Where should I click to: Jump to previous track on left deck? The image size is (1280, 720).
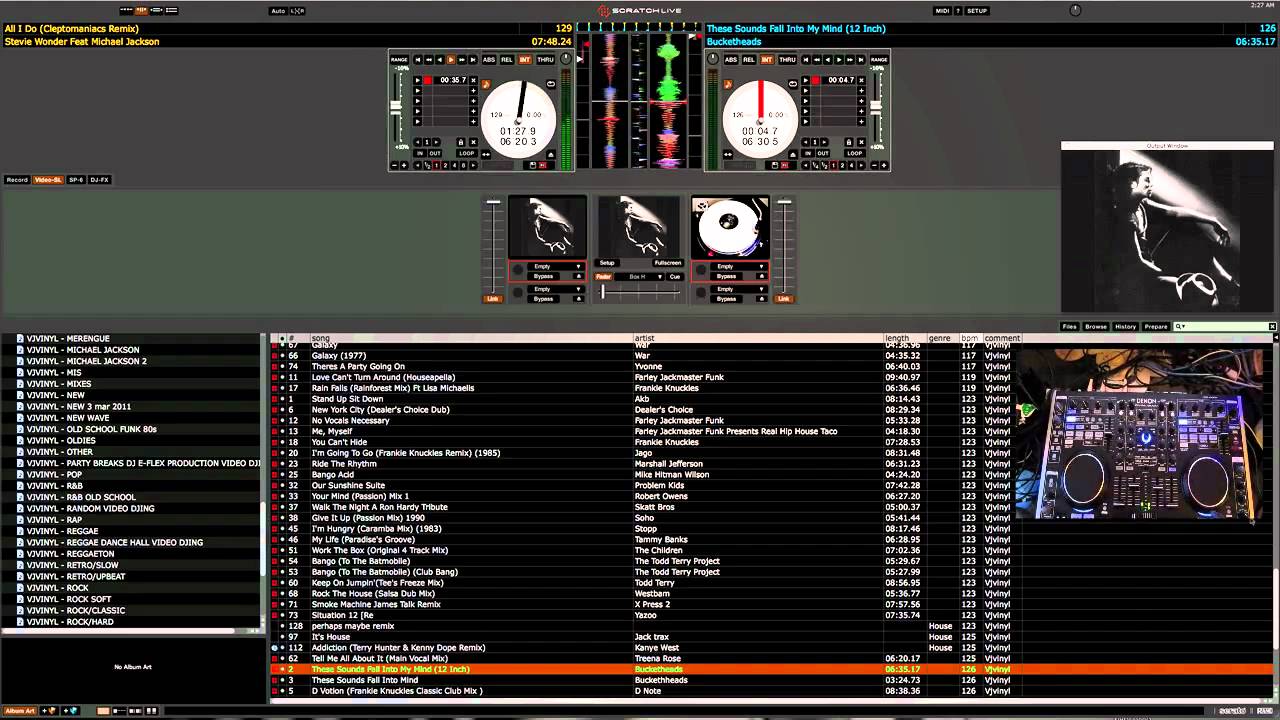tap(418, 60)
